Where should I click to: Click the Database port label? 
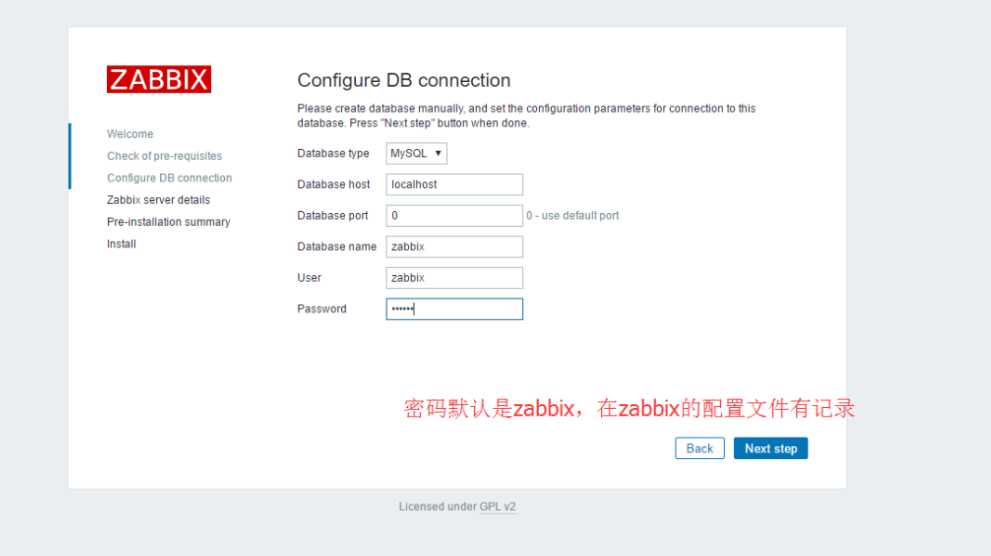[x=332, y=215]
